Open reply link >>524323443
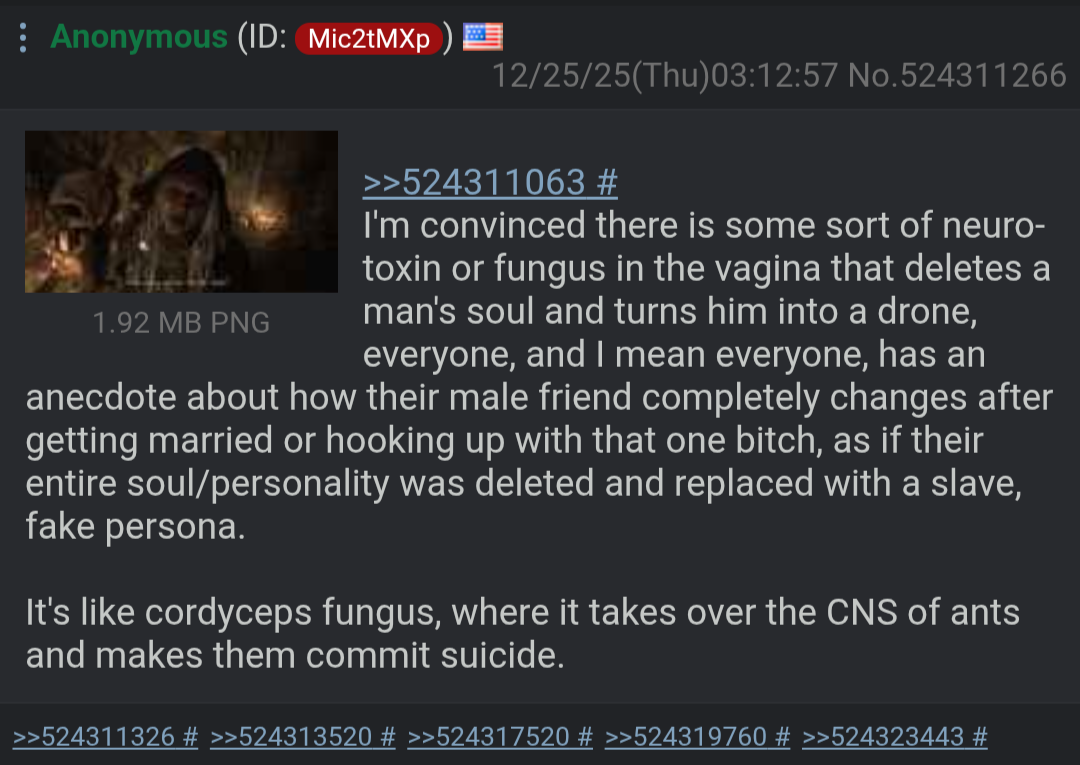1080x765 pixels. (x=883, y=737)
